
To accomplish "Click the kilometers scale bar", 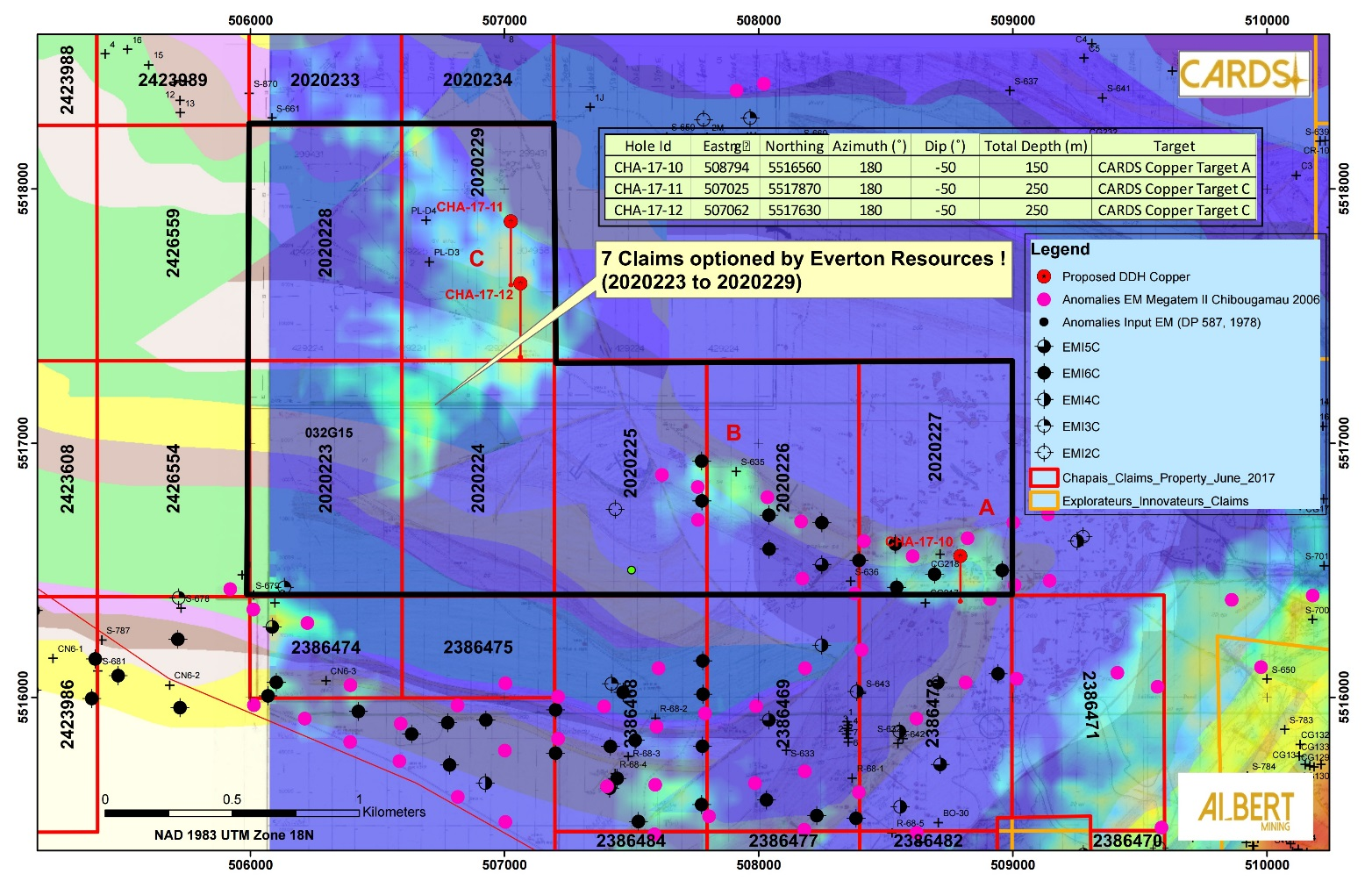I will [x=232, y=813].
